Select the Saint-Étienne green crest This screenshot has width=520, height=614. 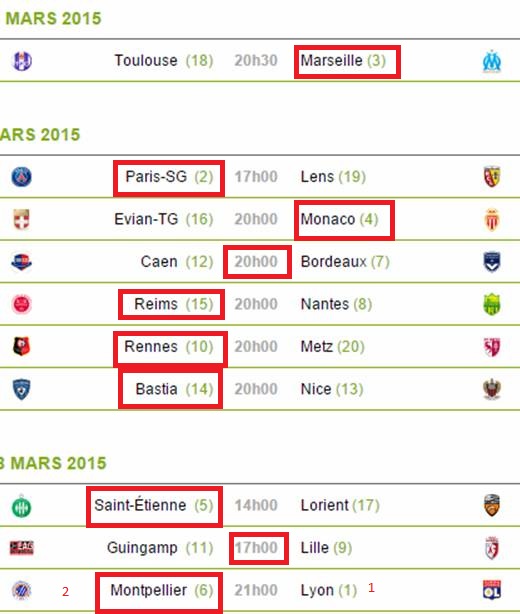(x=22, y=506)
